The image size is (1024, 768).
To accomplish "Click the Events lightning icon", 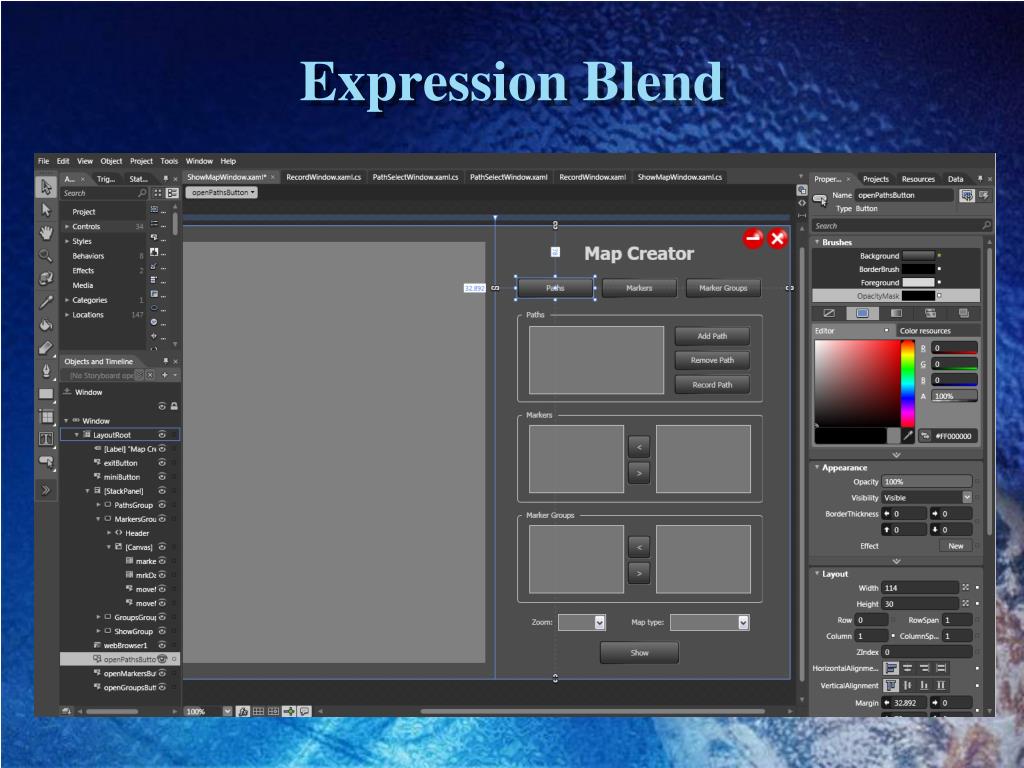I will 984,195.
